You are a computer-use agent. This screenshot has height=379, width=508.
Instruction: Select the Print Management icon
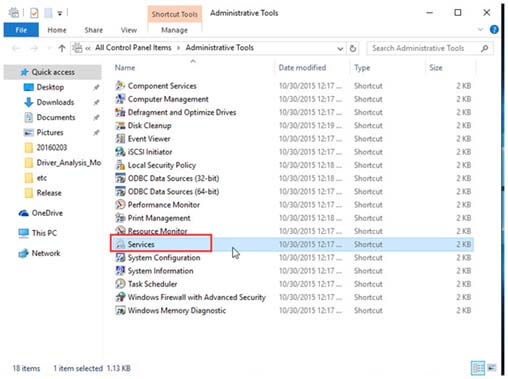[x=120, y=218]
